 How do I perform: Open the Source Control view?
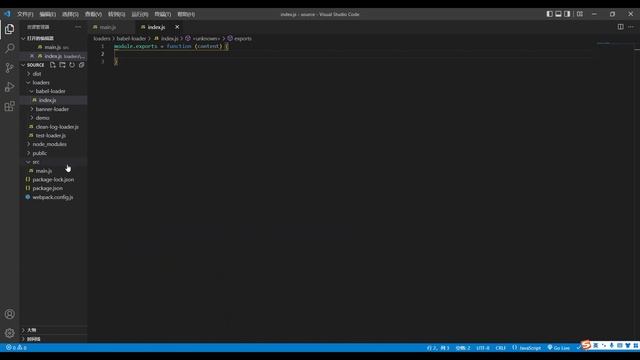(9, 68)
